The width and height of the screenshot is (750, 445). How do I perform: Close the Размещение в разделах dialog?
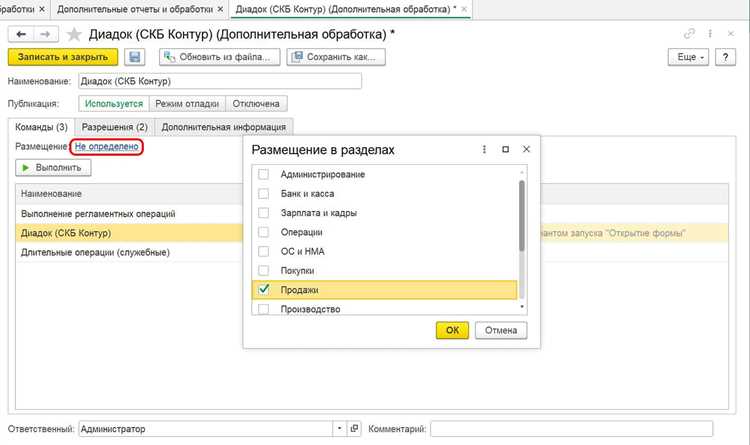point(526,149)
